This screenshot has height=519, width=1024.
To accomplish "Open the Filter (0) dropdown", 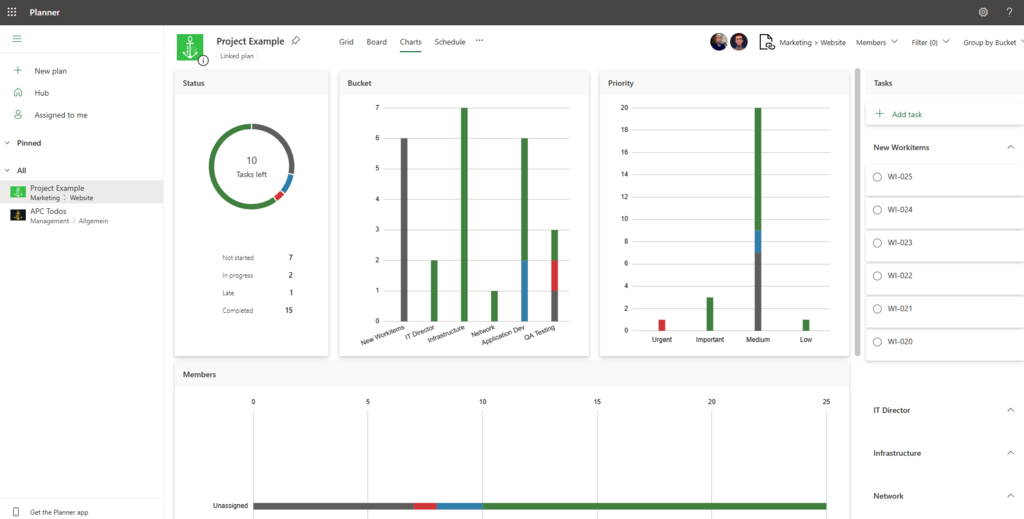I will 931,43.
